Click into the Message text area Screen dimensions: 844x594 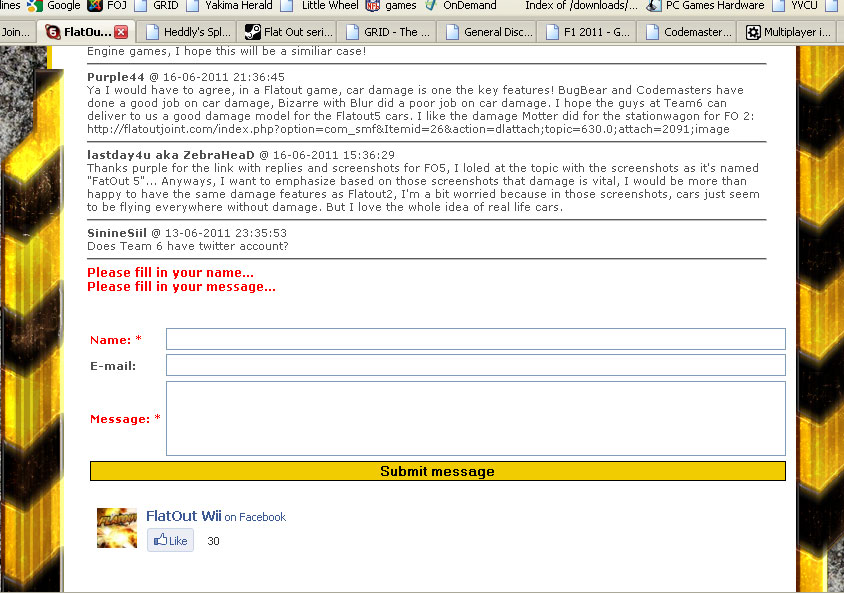476,419
